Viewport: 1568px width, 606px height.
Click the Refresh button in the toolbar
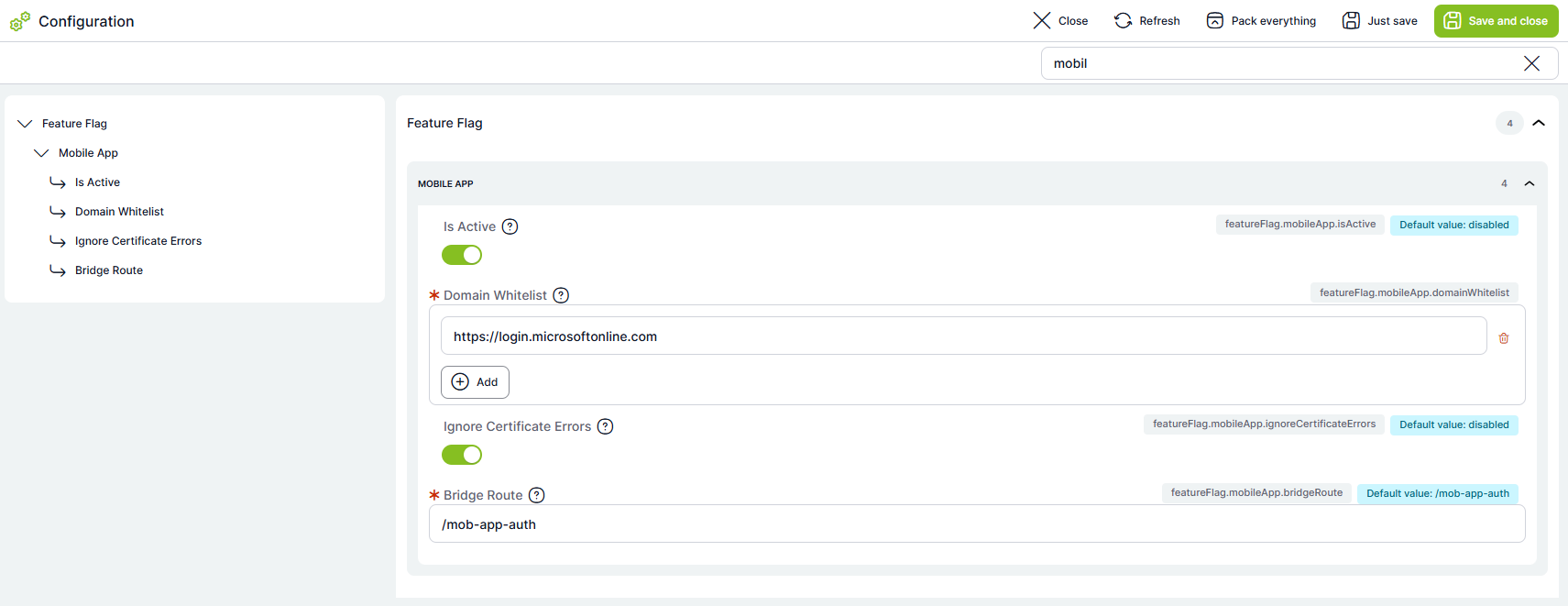1146,21
